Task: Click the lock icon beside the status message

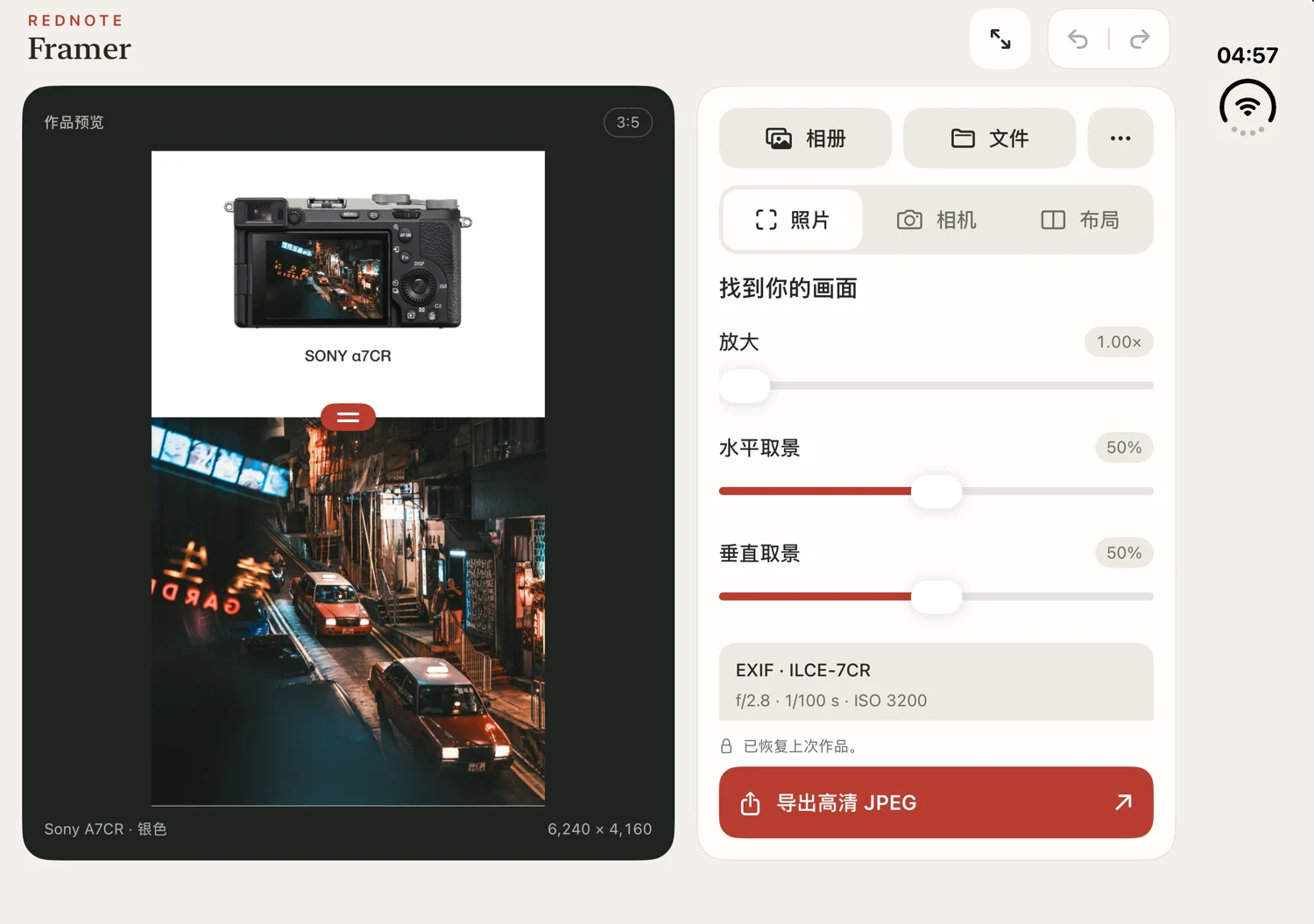Action: [726, 746]
